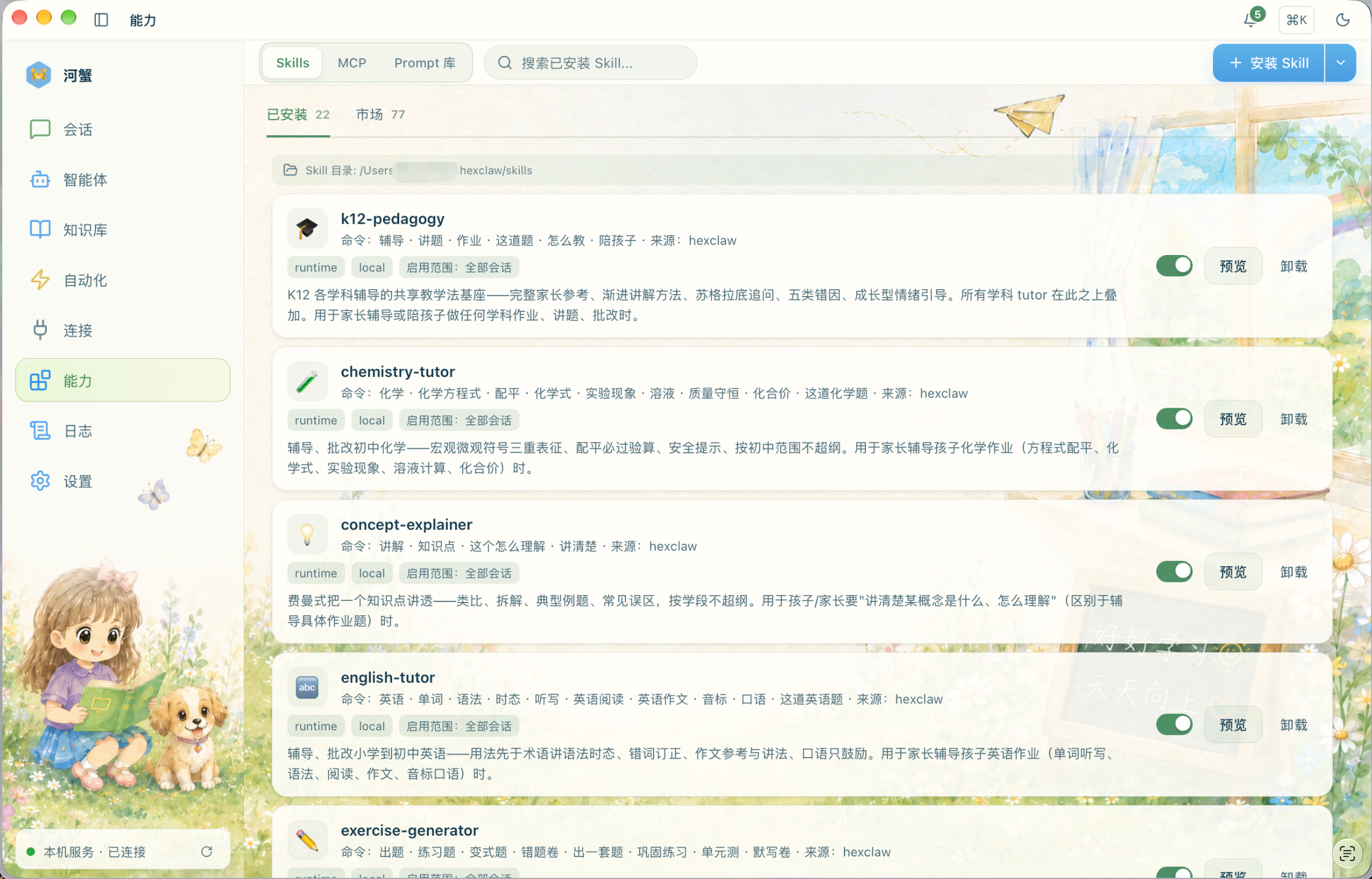This screenshot has height=879, width=1372.
Task: Switch off the english-tutor toggle
Action: click(x=1174, y=725)
